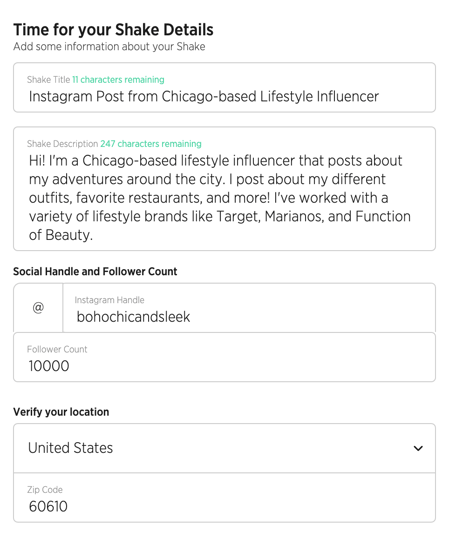Screen dimensions: 449x544
Task: Click the 'bohochicandsleek' handle text
Action: click(134, 317)
